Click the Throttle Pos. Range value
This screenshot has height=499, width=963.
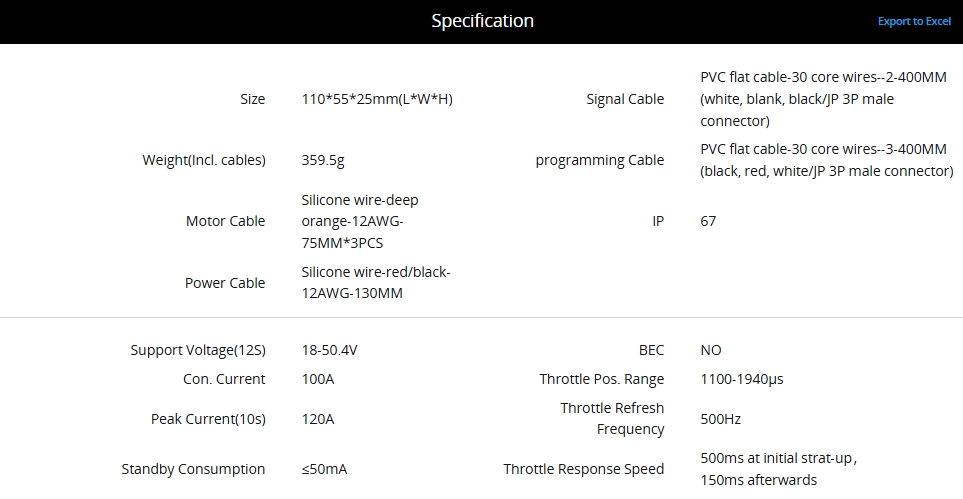[x=742, y=379]
